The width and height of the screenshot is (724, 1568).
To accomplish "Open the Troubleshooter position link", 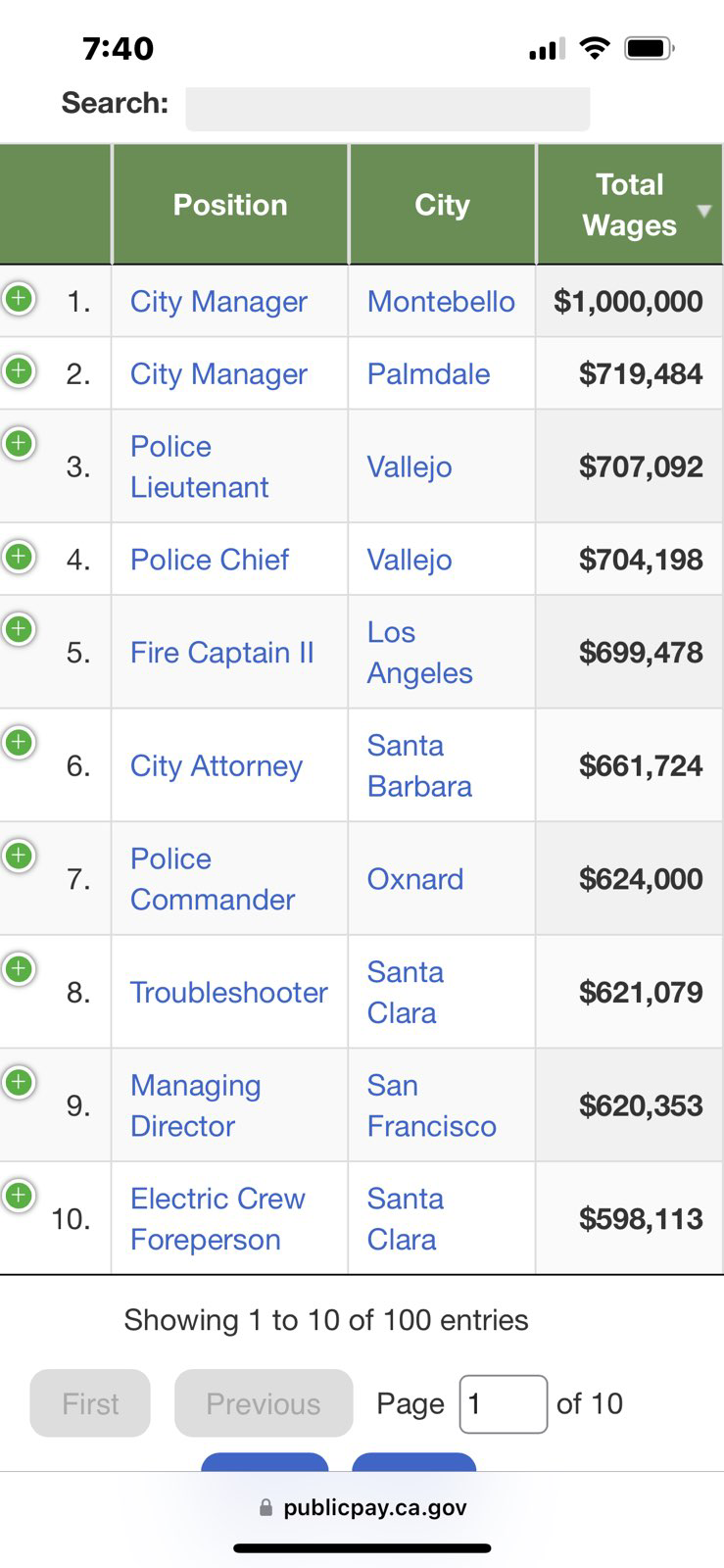I will pos(229,993).
